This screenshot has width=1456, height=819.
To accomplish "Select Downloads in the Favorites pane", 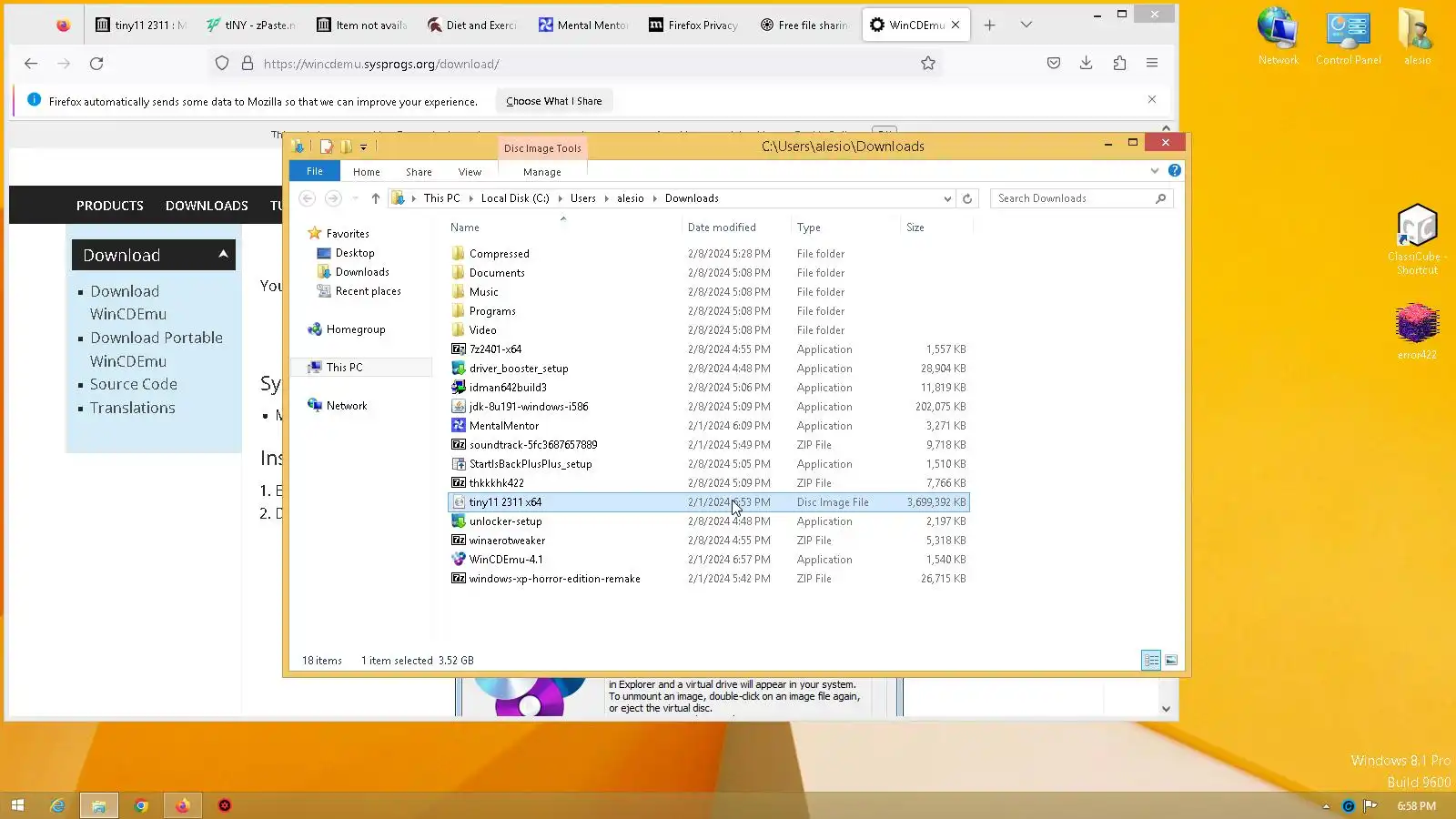I will tap(362, 272).
